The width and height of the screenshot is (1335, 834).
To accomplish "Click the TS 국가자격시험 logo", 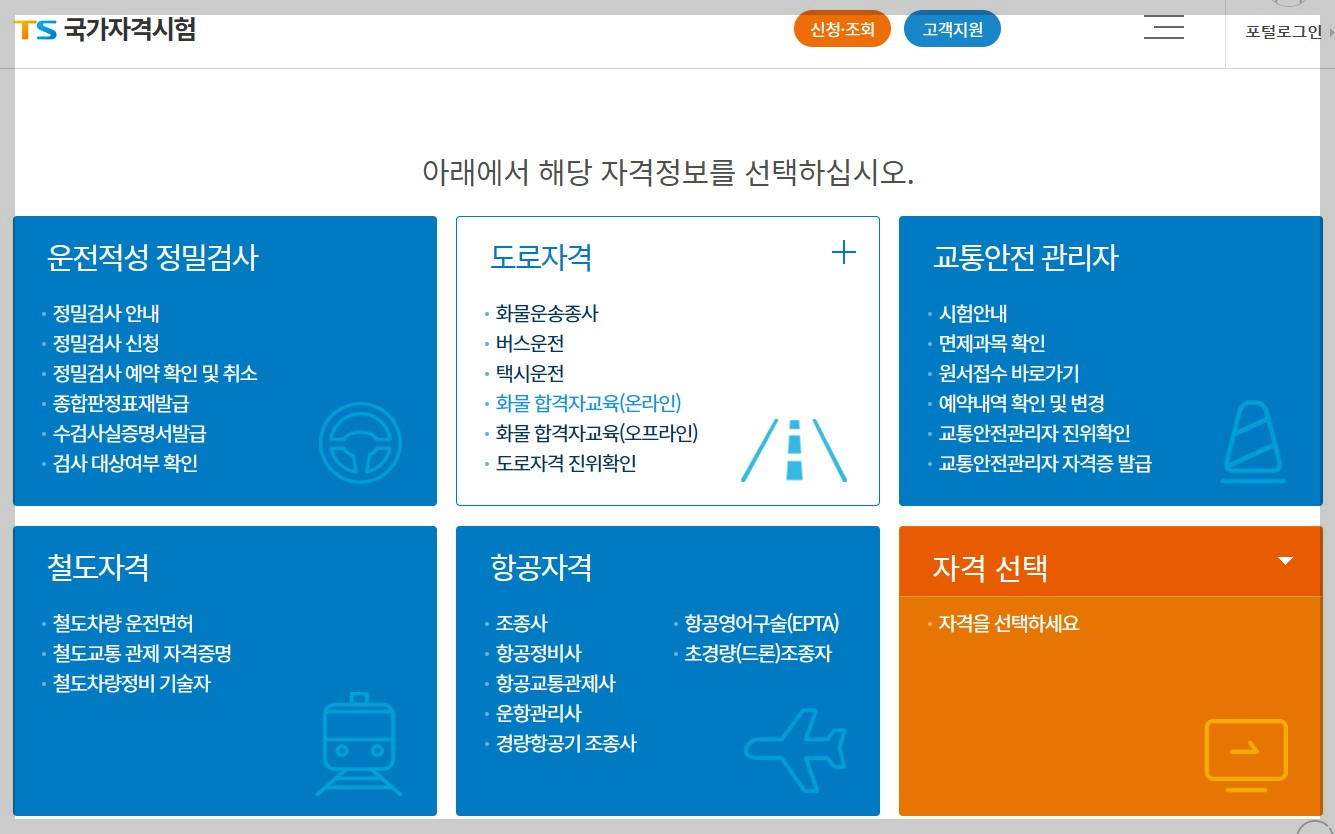I will pyautogui.click(x=105, y=29).
